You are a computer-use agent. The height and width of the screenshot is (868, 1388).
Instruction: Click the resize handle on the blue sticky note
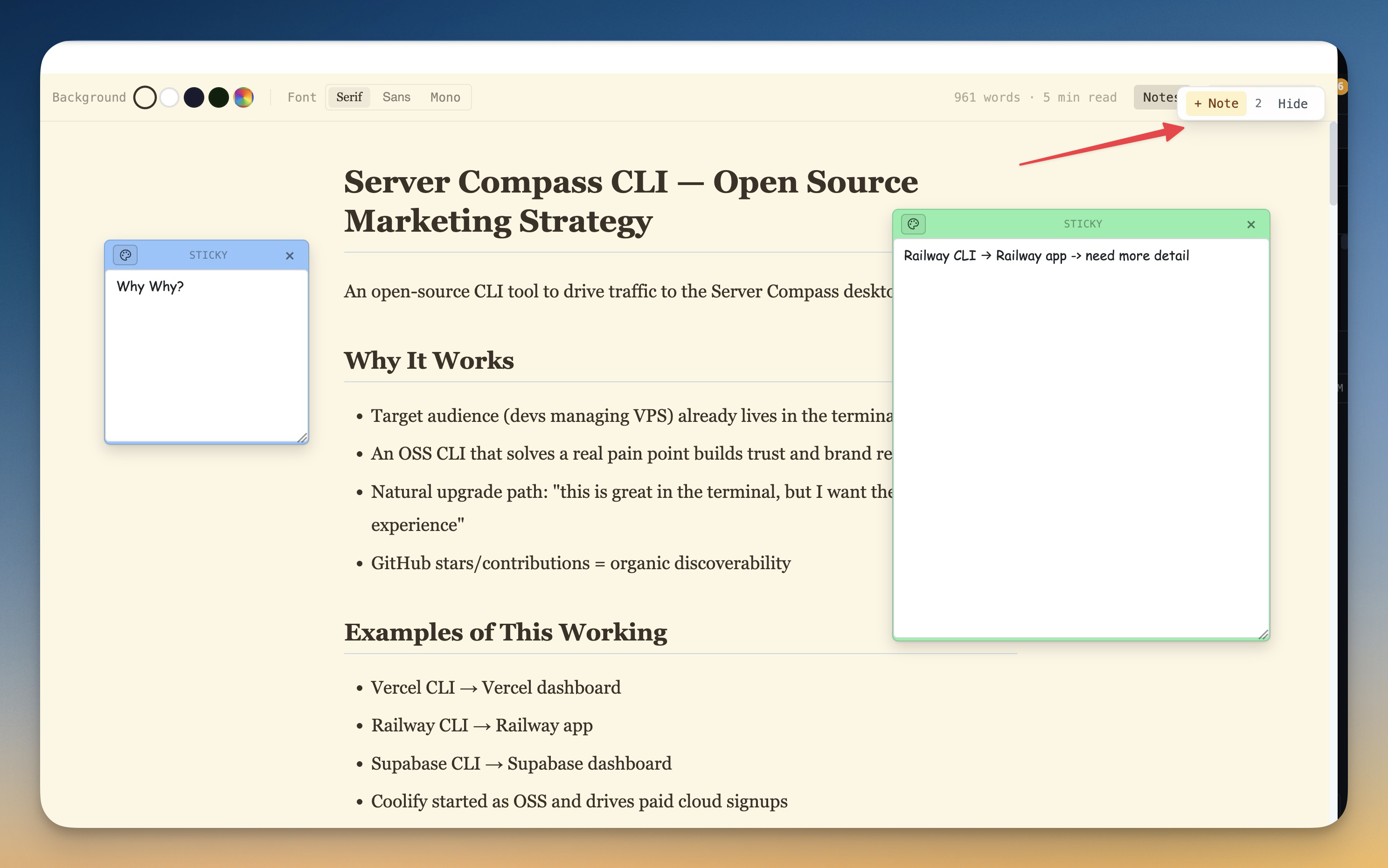304,438
